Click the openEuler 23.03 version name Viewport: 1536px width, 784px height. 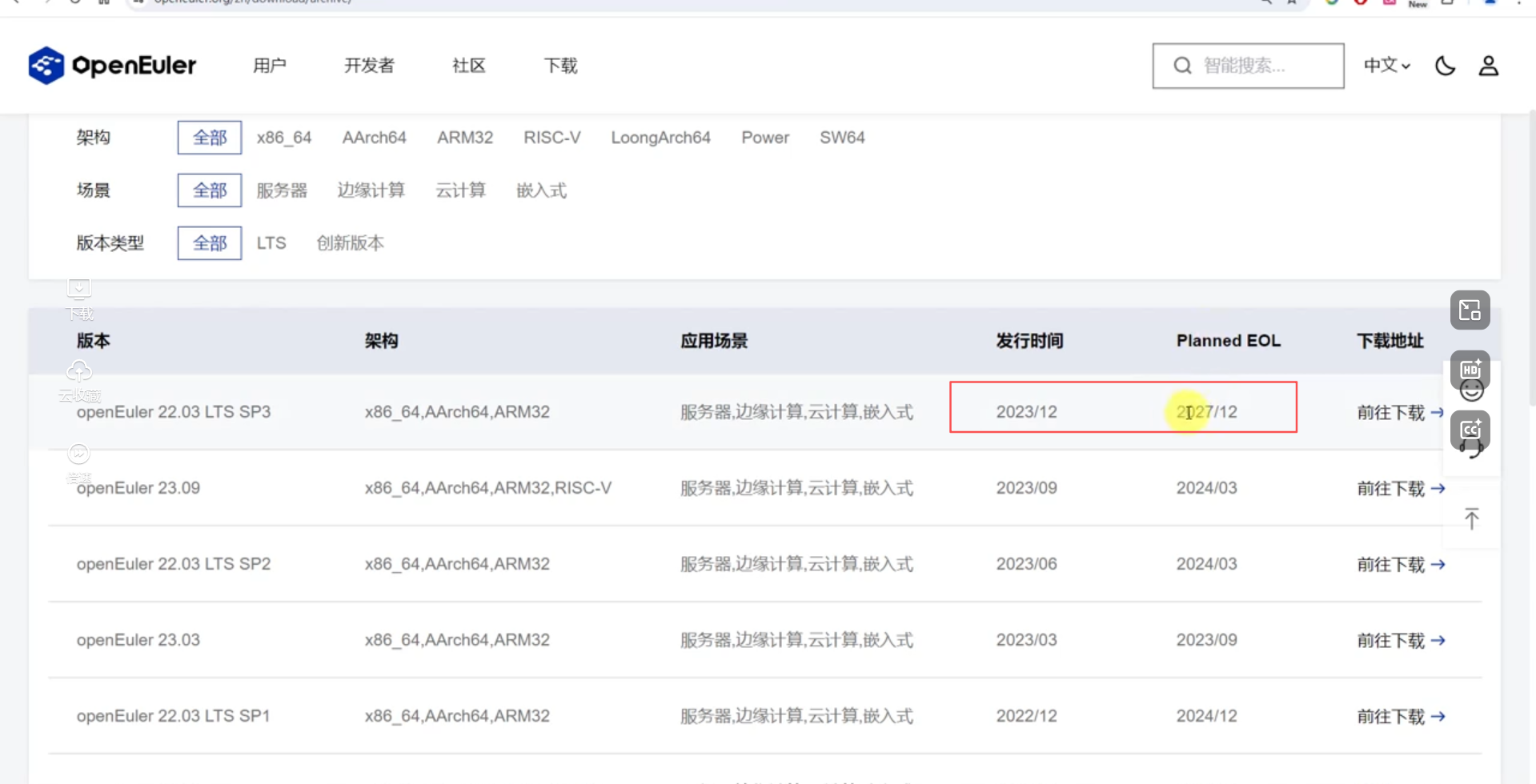(x=138, y=640)
